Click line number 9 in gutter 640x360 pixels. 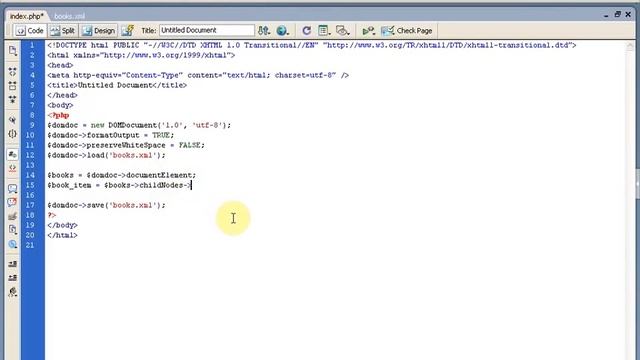coord(32,125)
